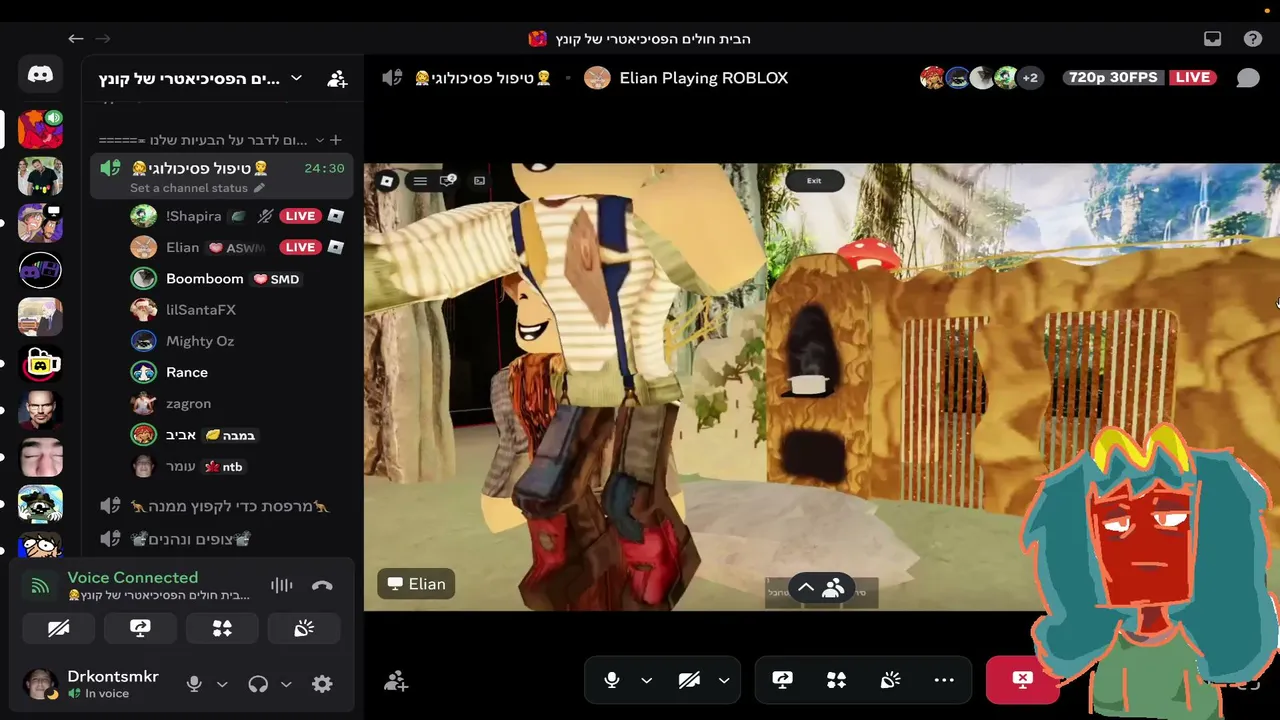Open the Roblox chat icon with badge

448,181
